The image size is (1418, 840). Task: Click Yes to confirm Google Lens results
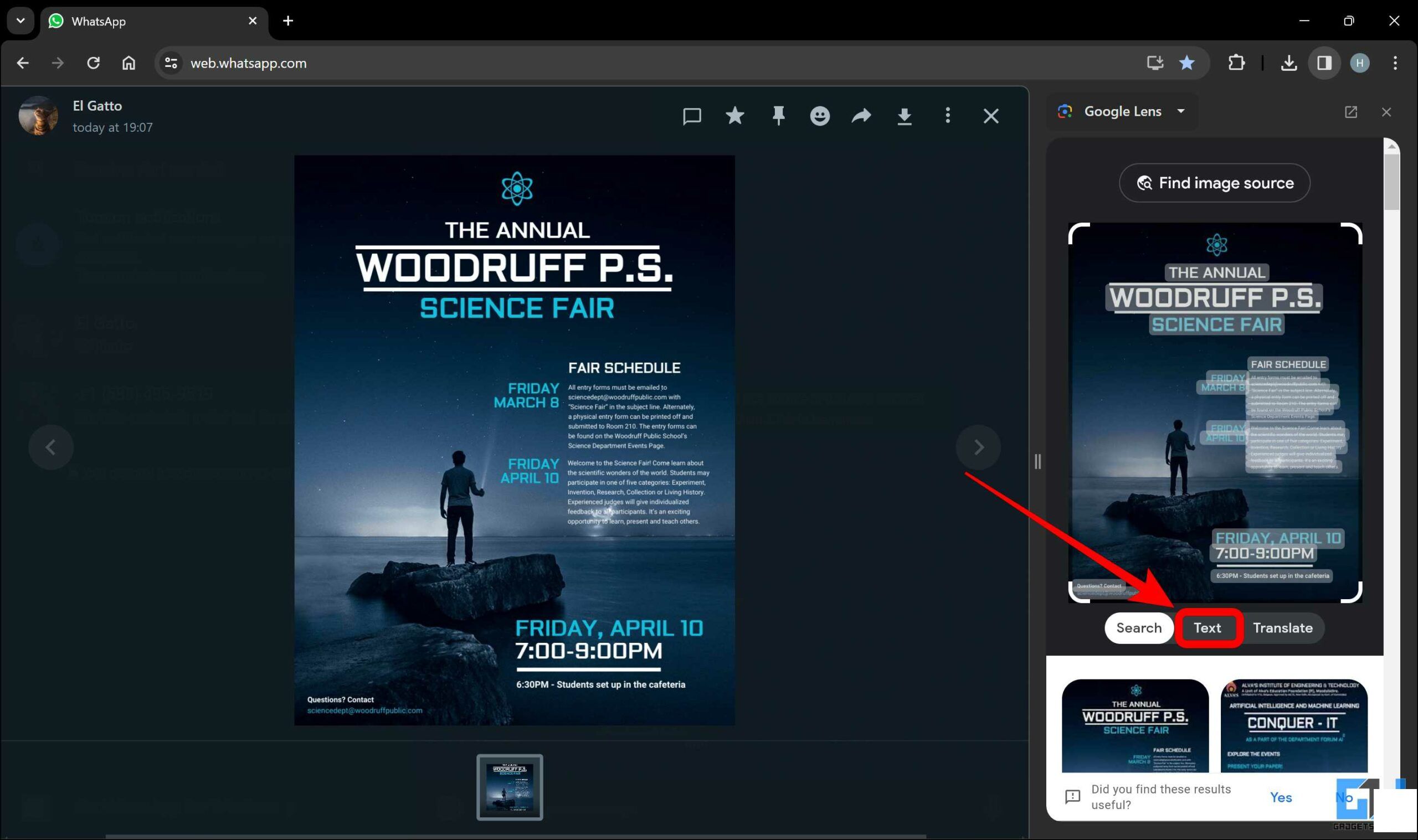click(1280, 797)
